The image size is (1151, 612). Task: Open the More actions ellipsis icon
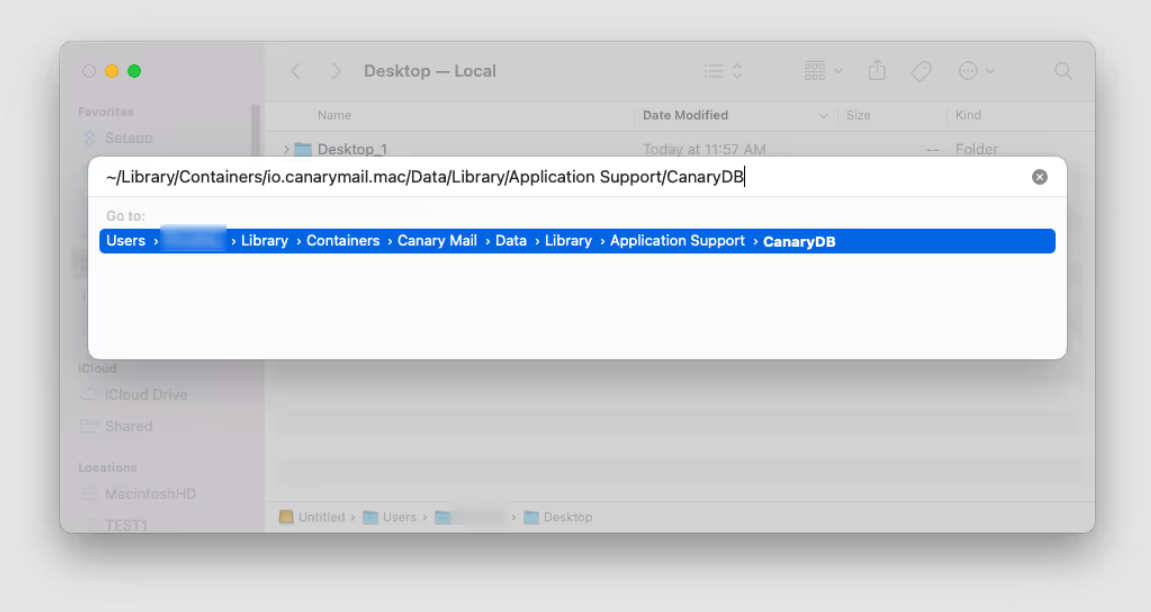[966, 70]
